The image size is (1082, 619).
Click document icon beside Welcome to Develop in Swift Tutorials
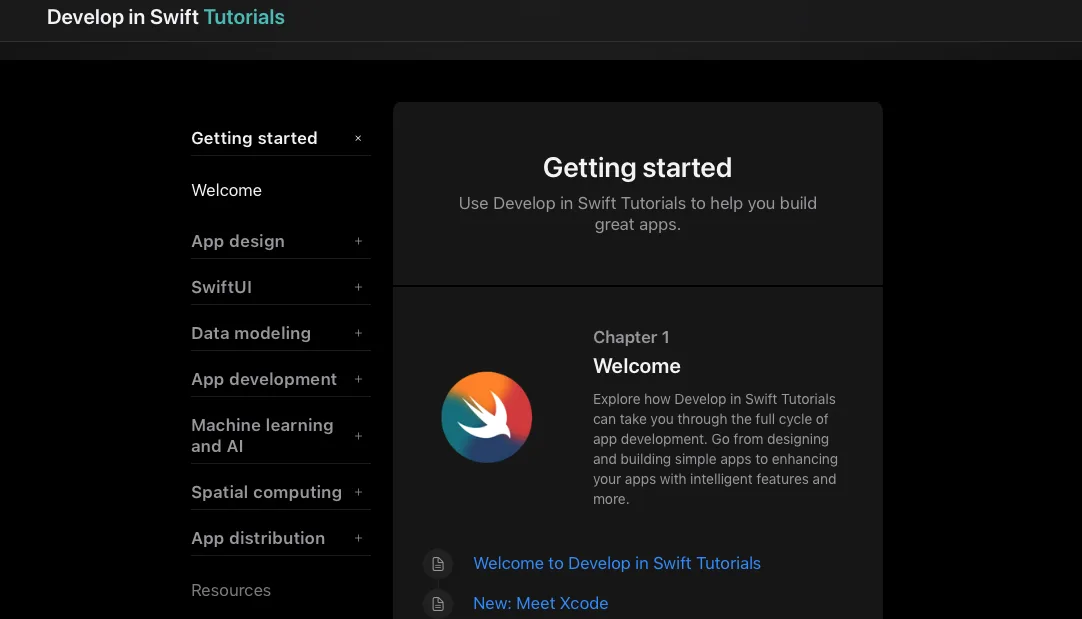click(437, 564)
